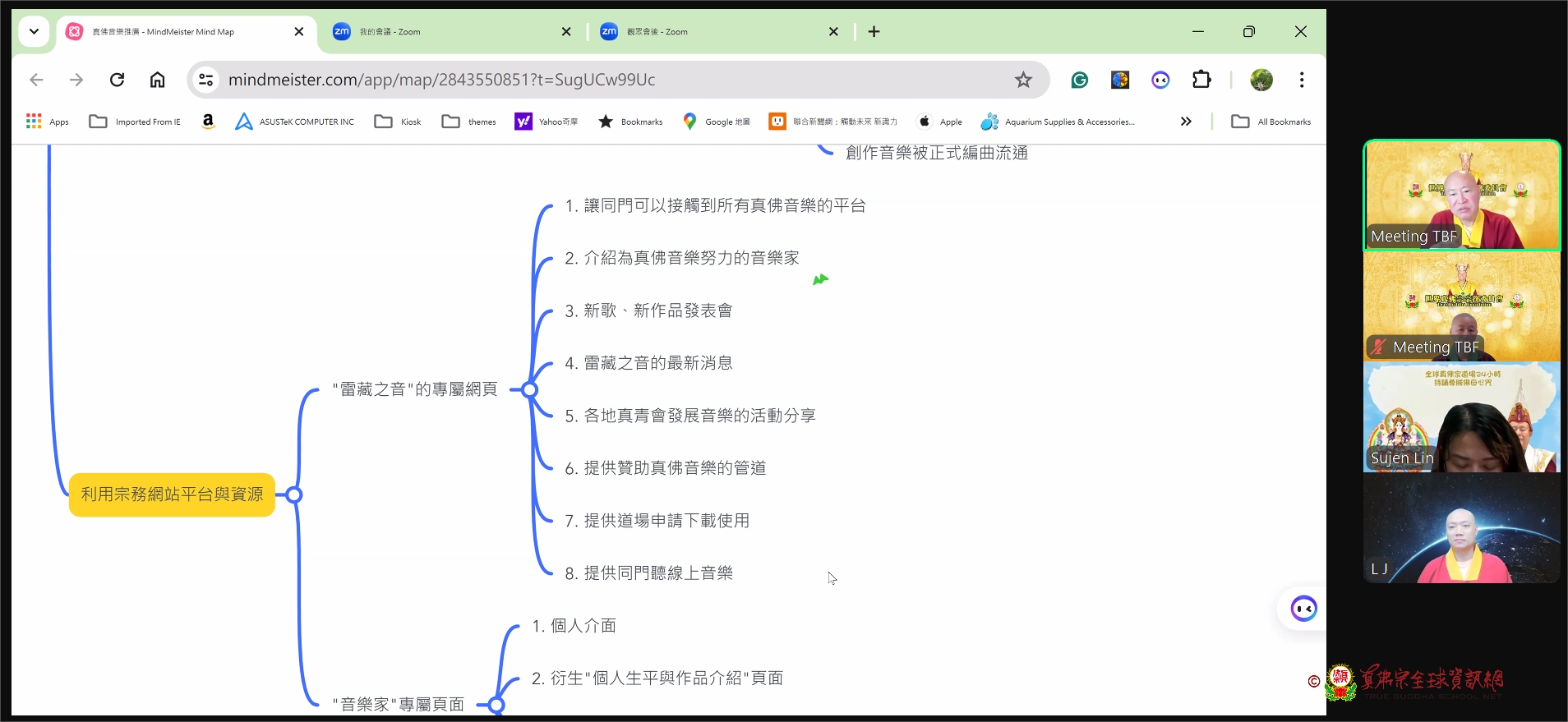The height and width of the screenshot is (722, 1568).
Task: Open the tab search dropdown arrow
Action: (x=34, y=31)
